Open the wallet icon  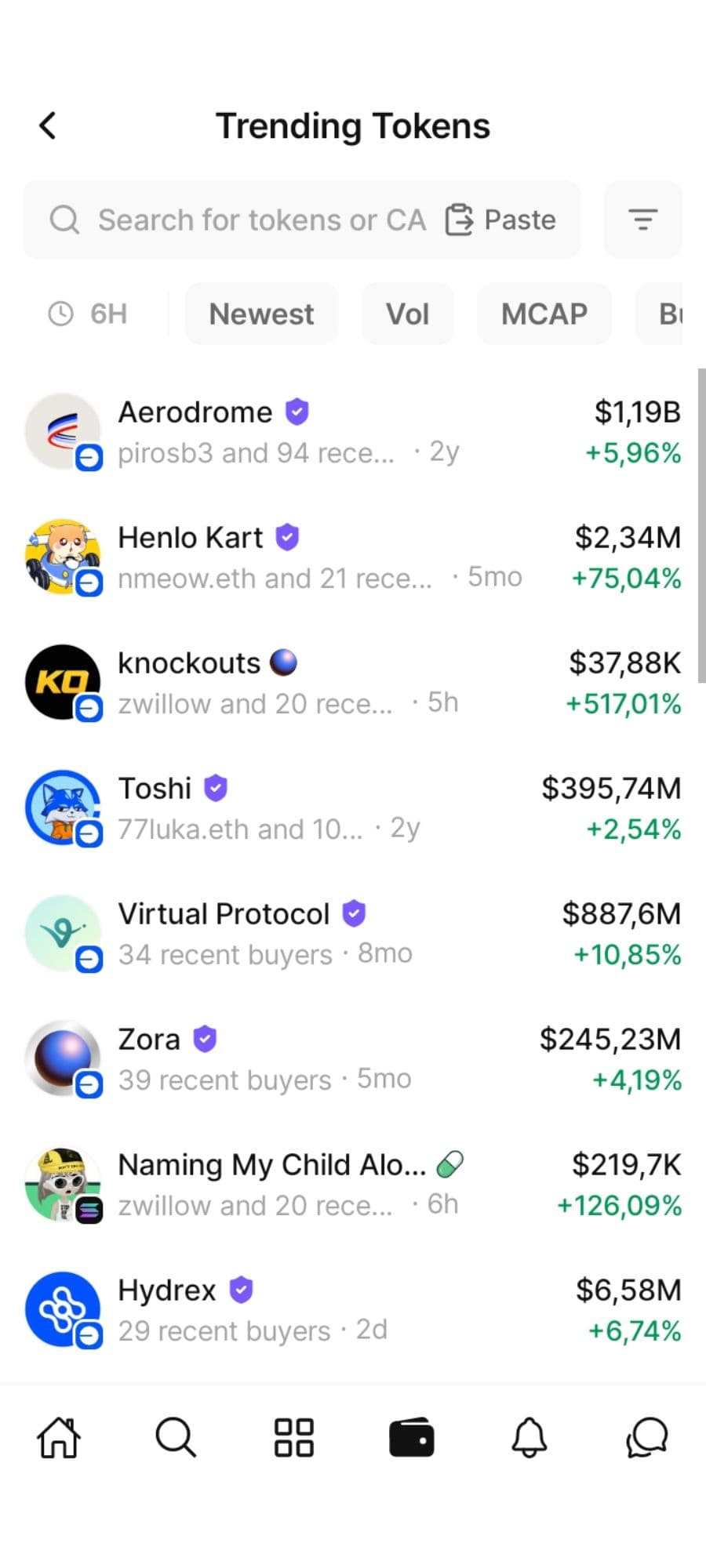coord(412,1438)
